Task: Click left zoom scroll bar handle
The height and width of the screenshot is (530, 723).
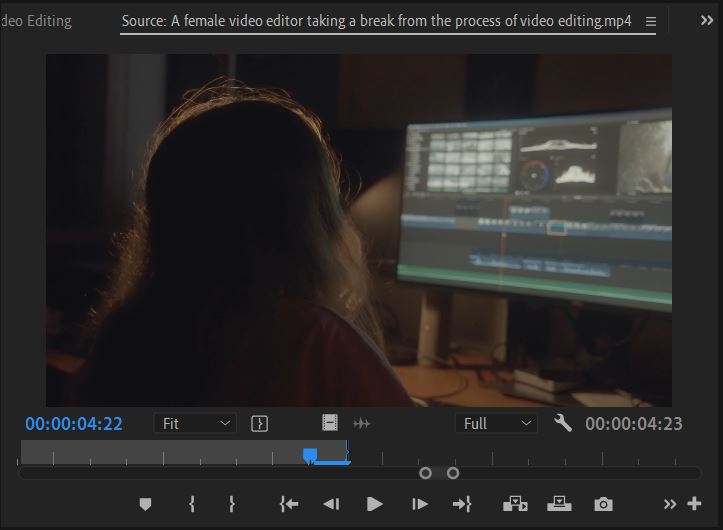Action: pyautogui.click(x=425, y=473)
